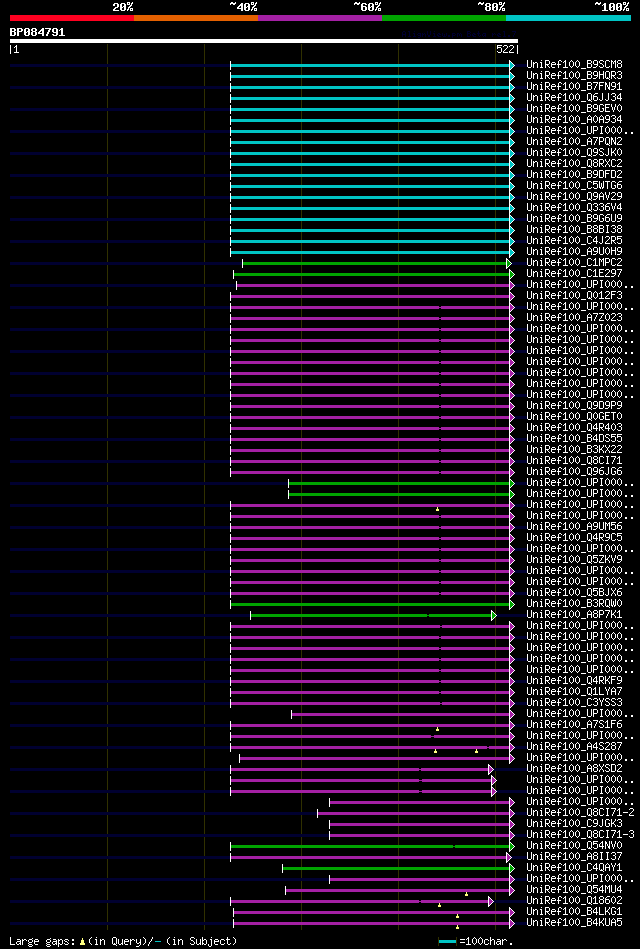Select the UniRef100_Q5BJX6 label

click(x=574, y=593)
